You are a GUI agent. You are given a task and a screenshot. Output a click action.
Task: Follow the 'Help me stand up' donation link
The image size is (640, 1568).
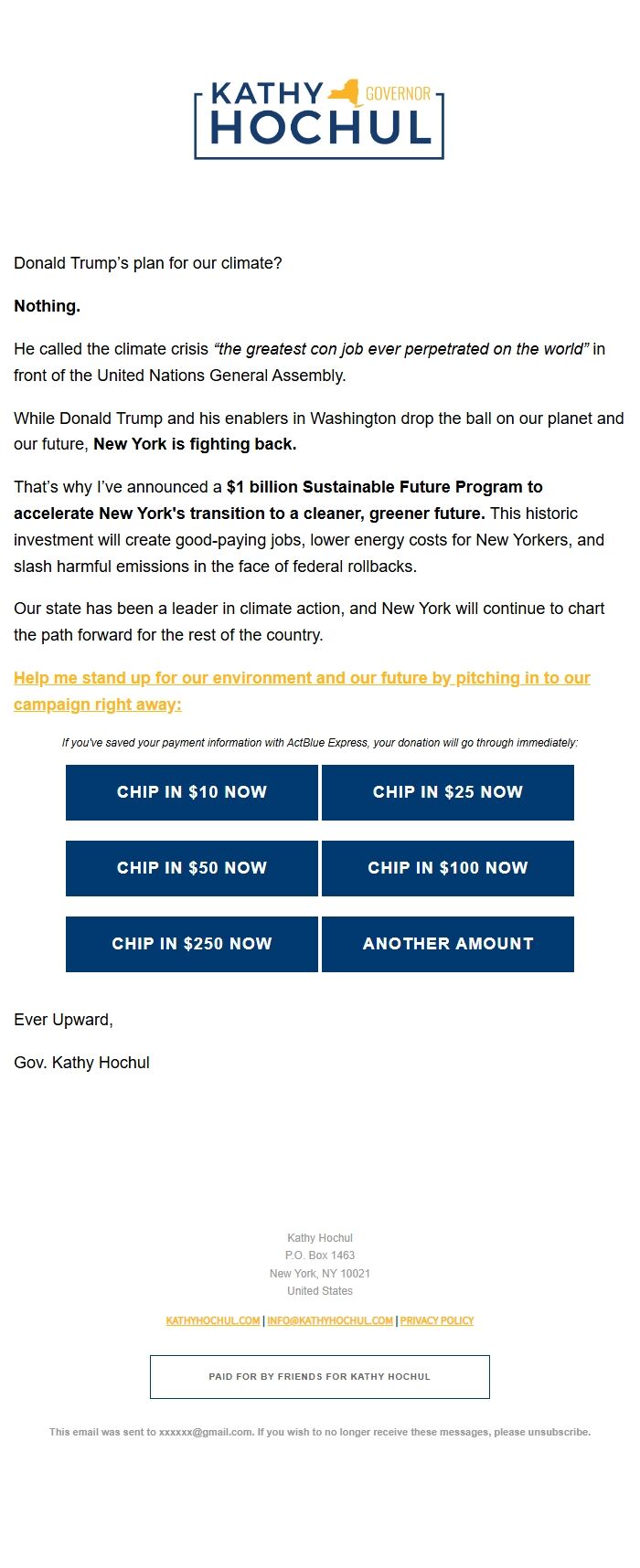[302, 678]
